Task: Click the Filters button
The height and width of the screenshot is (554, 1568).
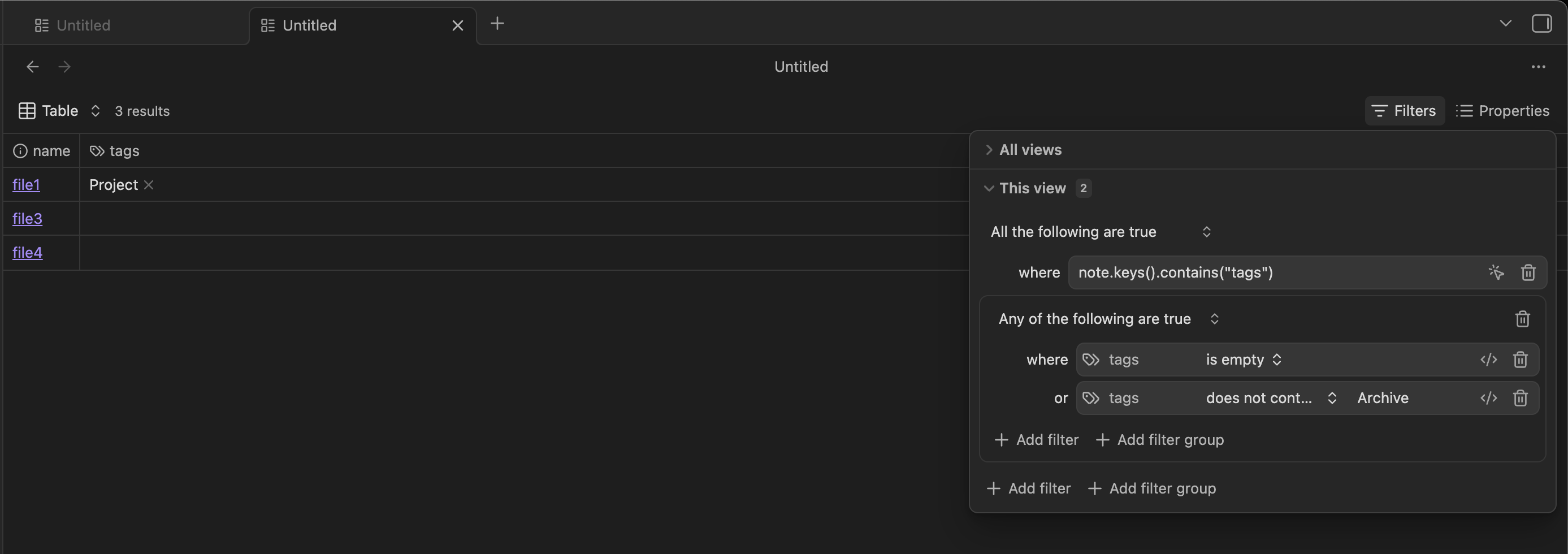Action: (1404, 111)
